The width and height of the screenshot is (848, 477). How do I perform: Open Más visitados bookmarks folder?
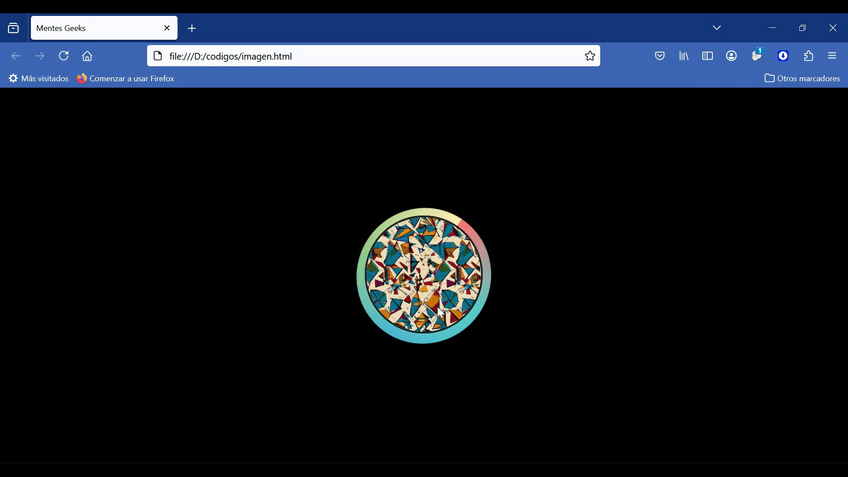click(x=38, y=78)
